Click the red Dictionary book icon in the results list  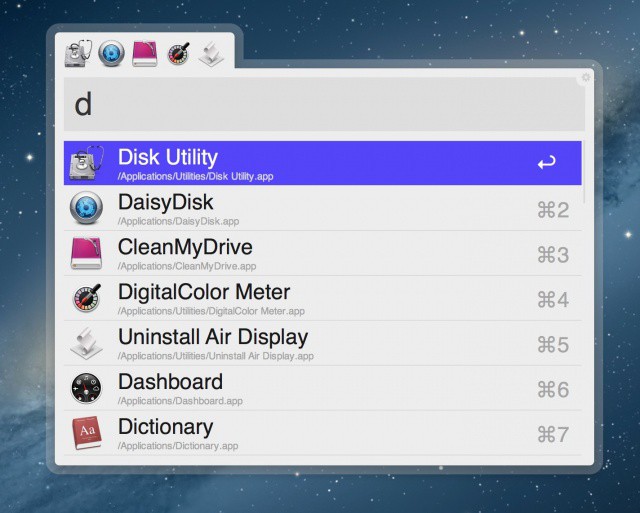pyautogui.click(x=87, y=433)
